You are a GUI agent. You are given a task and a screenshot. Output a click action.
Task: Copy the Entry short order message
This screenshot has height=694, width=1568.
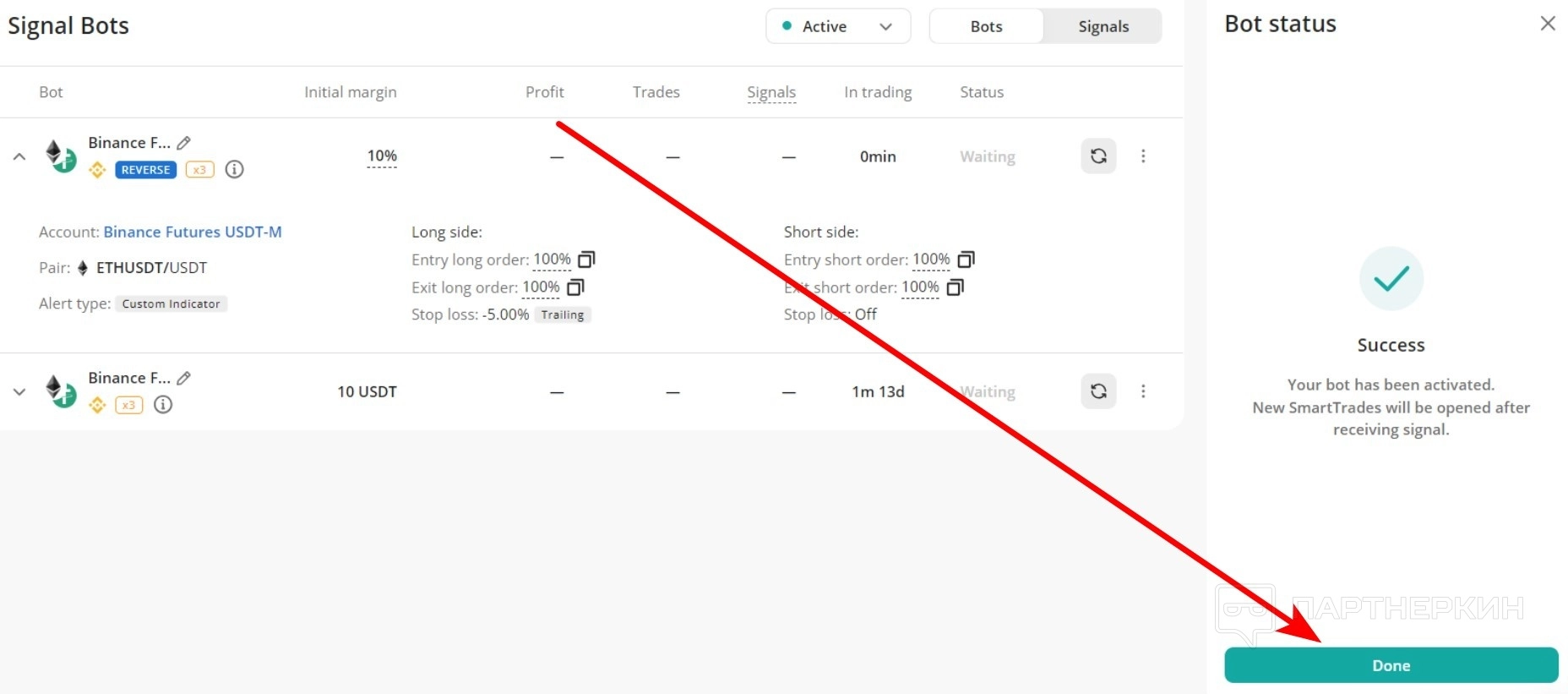pyautogui.click(x=966, y=260)
